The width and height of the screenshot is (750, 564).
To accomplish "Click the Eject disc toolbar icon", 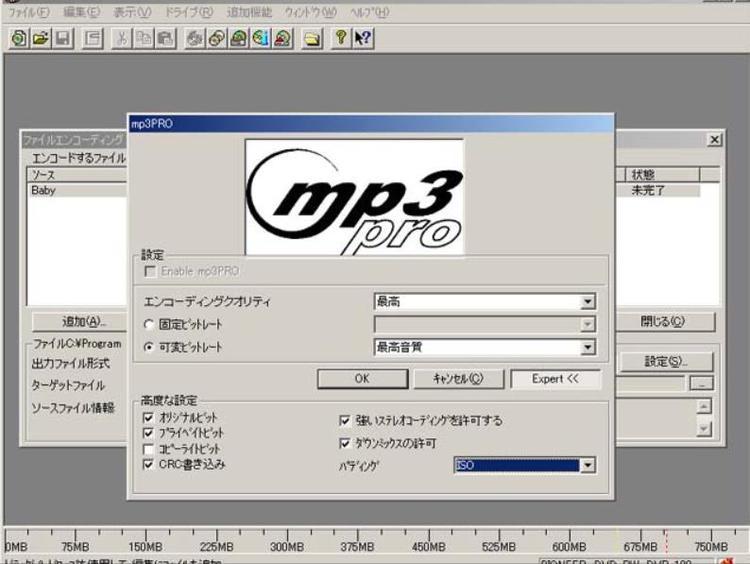I will pos(283,38).
